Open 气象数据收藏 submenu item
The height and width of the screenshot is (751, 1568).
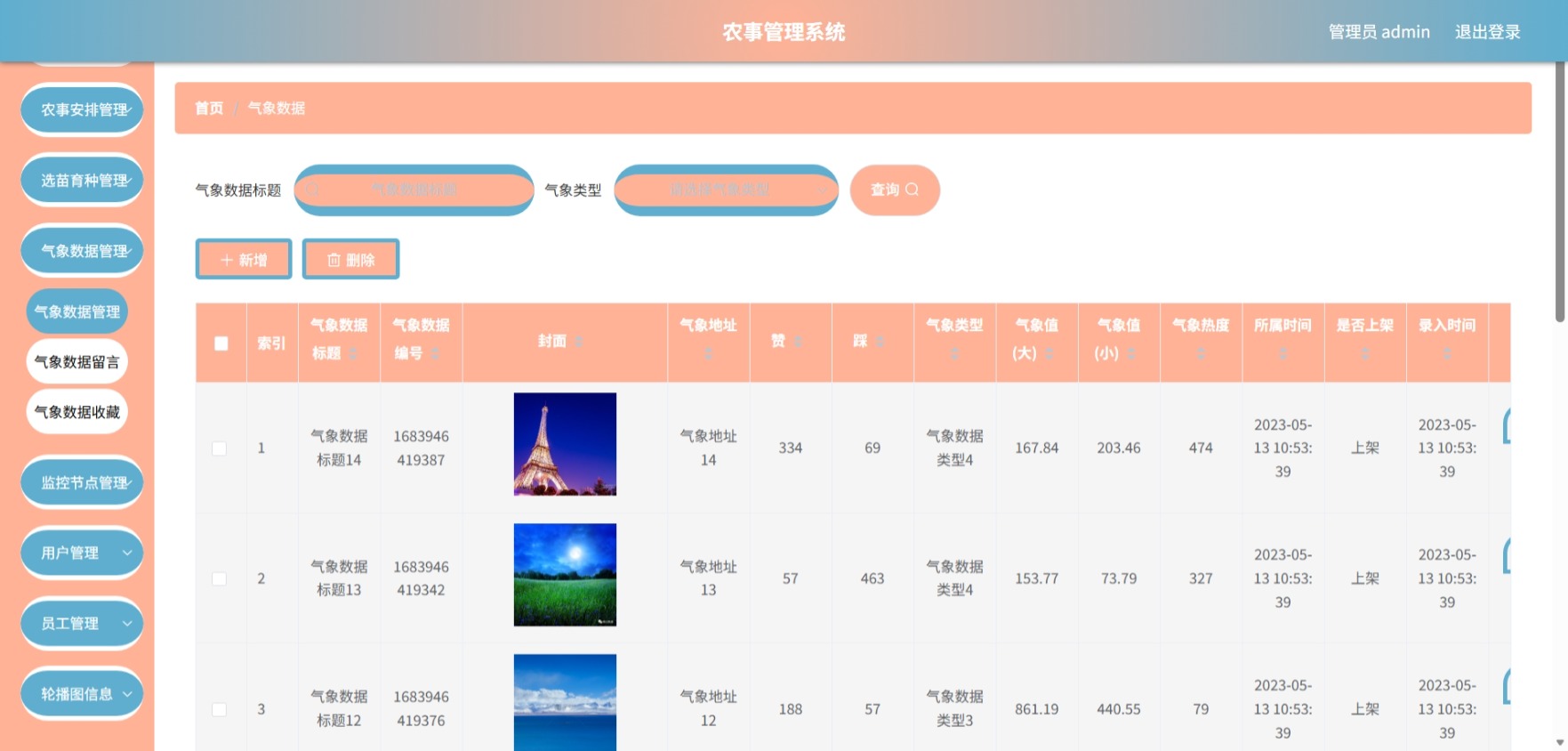coord(77,412)
